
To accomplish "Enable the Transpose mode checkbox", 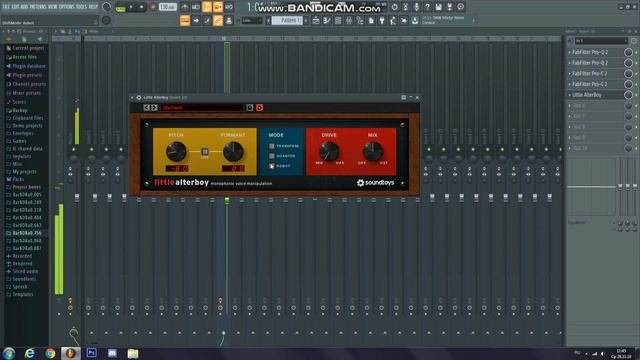I will click(x=272, y=146).
